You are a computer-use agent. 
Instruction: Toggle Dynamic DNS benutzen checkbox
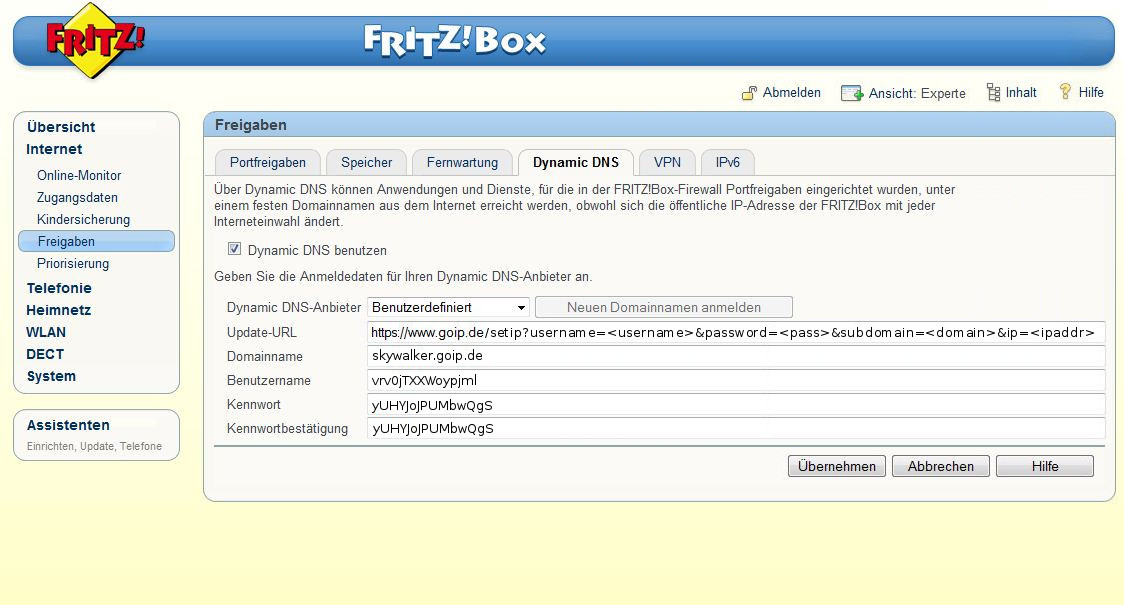234,249
